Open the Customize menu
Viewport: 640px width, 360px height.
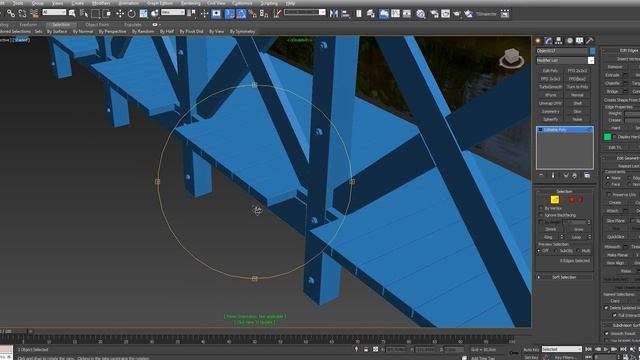tap(242, 3)
